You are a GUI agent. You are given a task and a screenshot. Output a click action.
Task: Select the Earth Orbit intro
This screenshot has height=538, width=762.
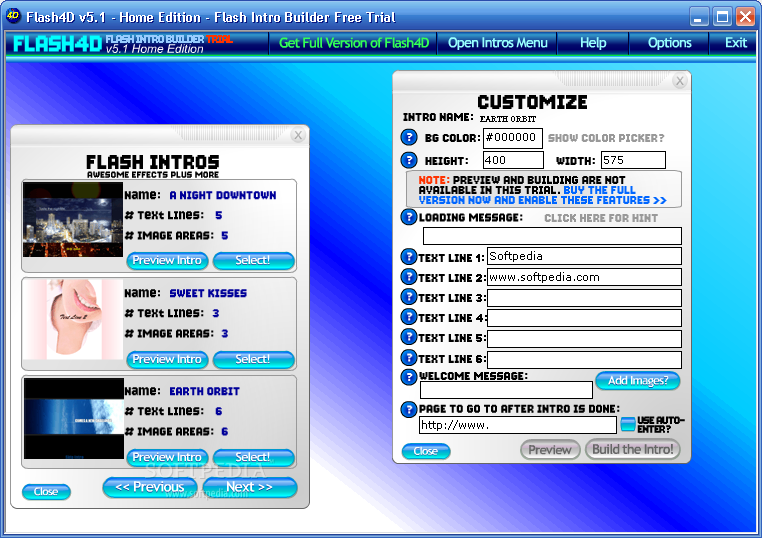click(253, 457)
